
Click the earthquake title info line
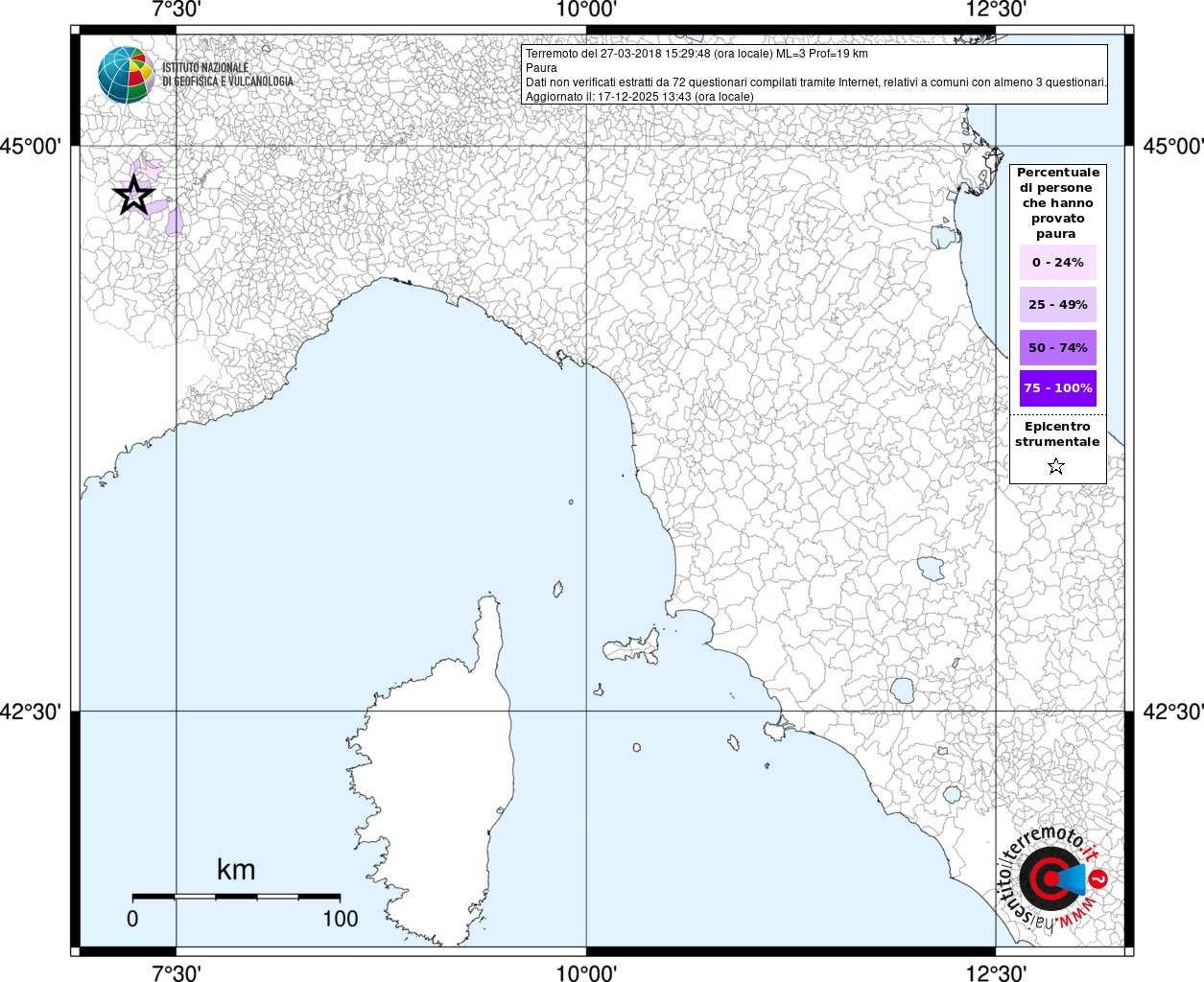(696, 54)
